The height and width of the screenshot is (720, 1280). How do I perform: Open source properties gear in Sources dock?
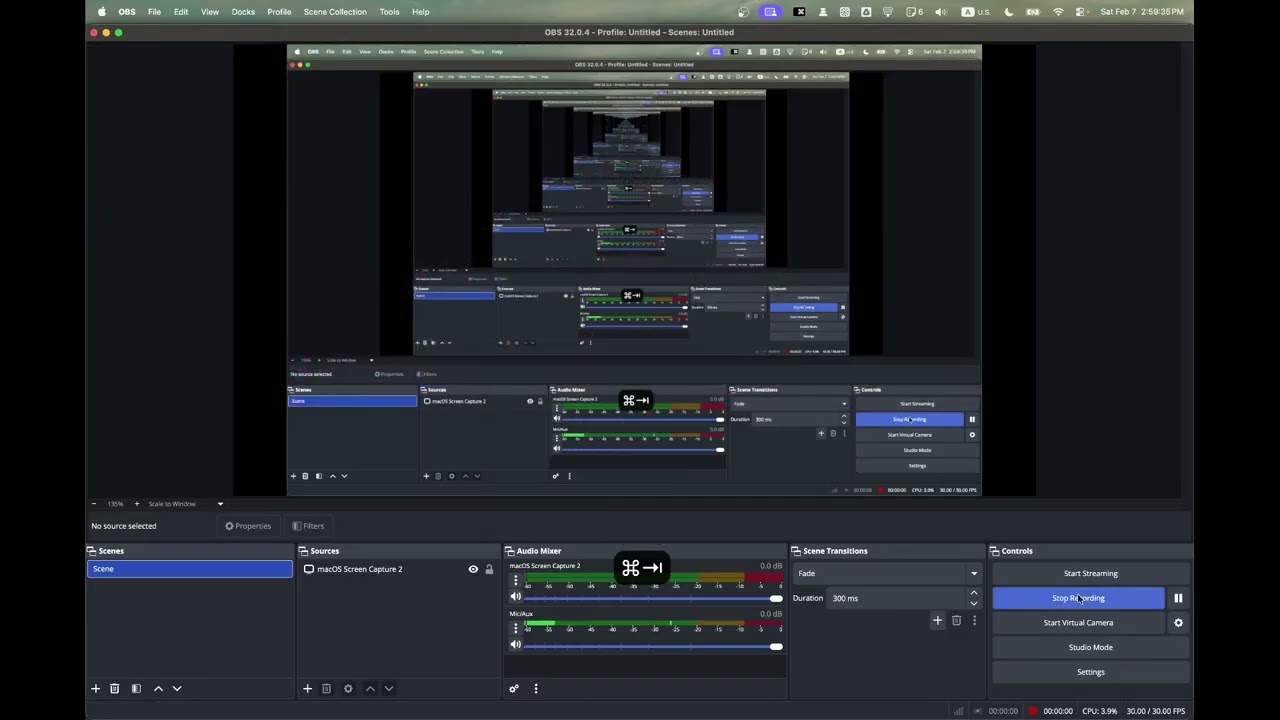pos(348,688)
